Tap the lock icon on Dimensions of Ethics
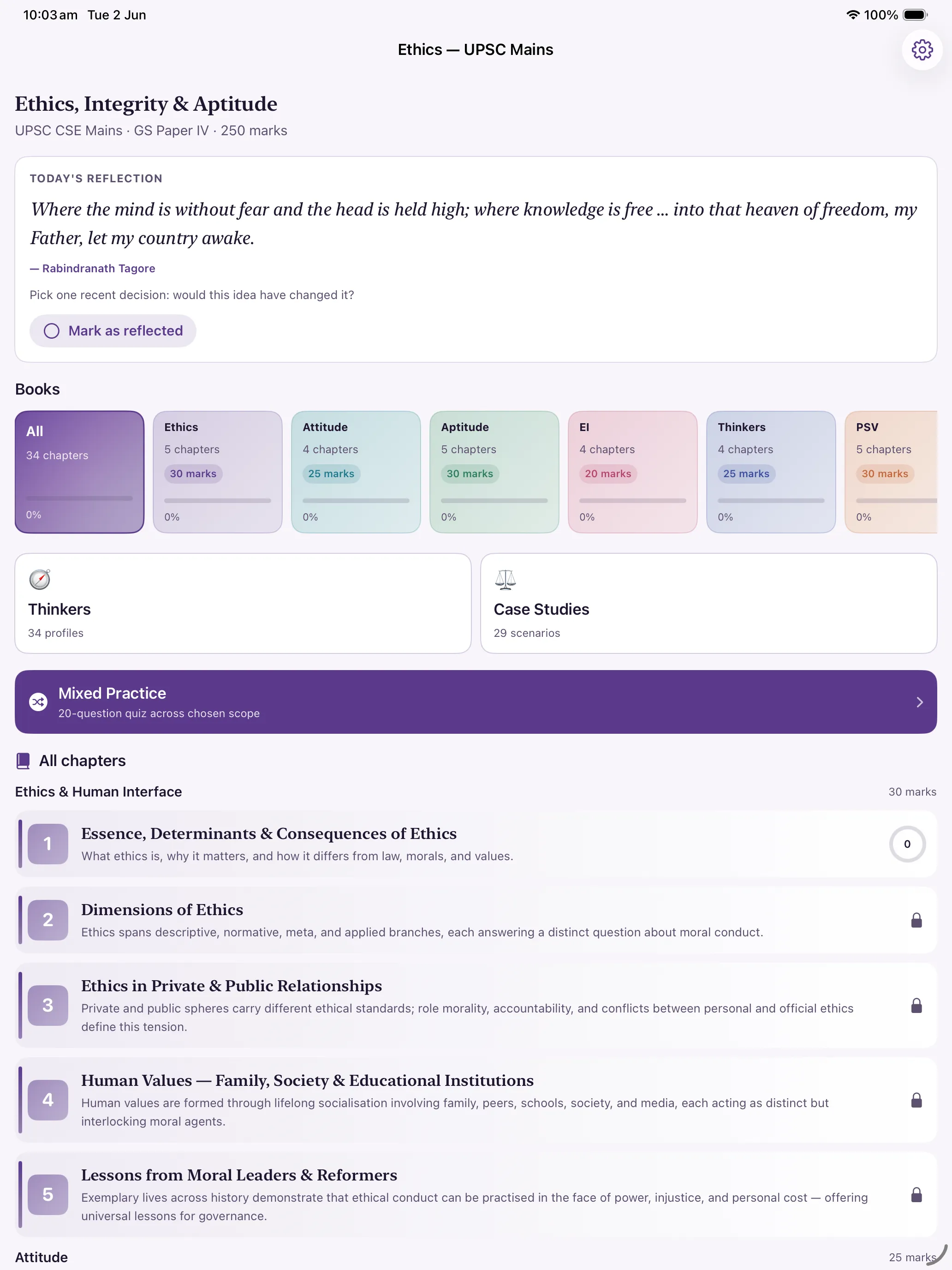Screen dimensions: 952x1270 (x=916, y=920)
